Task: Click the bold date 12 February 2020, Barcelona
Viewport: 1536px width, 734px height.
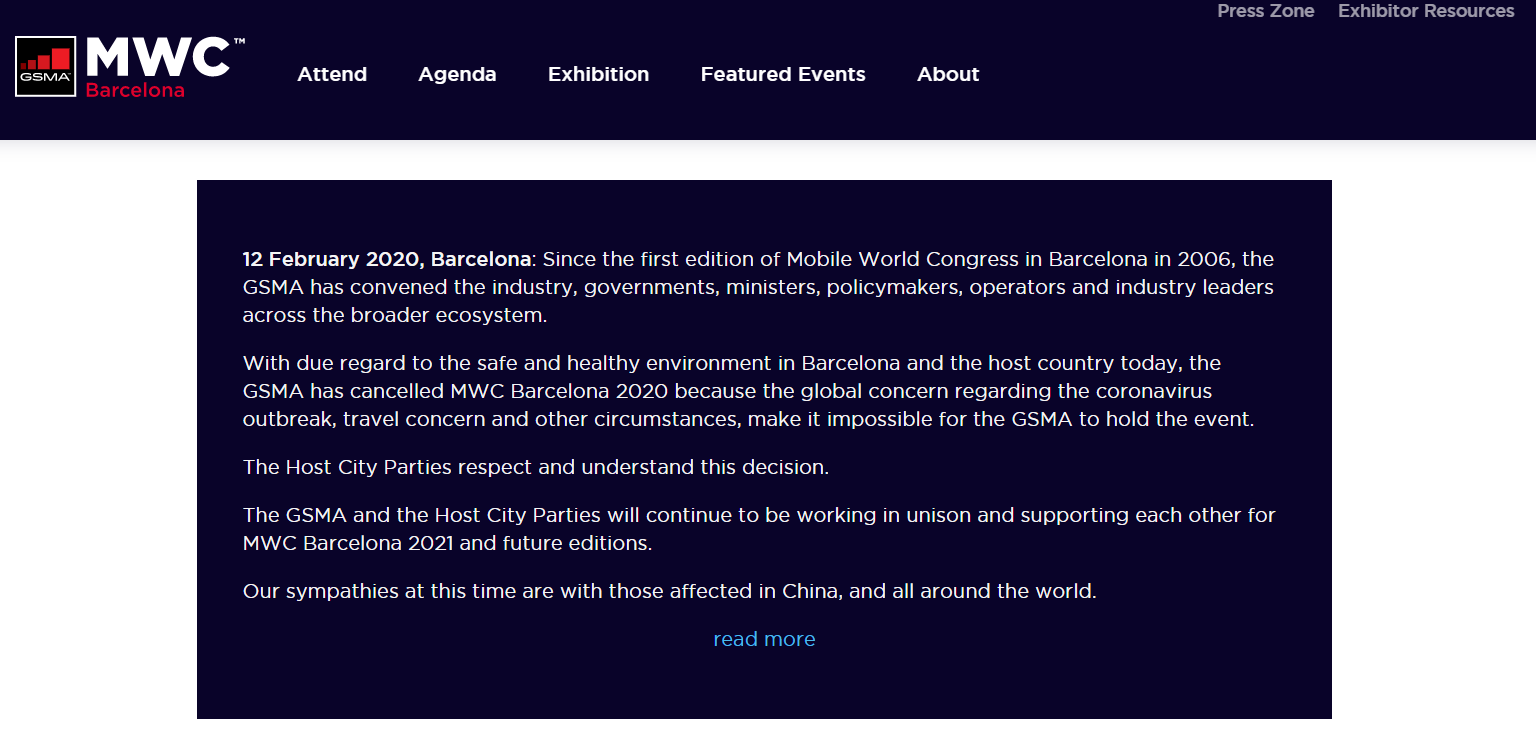Action: (386, 259)
